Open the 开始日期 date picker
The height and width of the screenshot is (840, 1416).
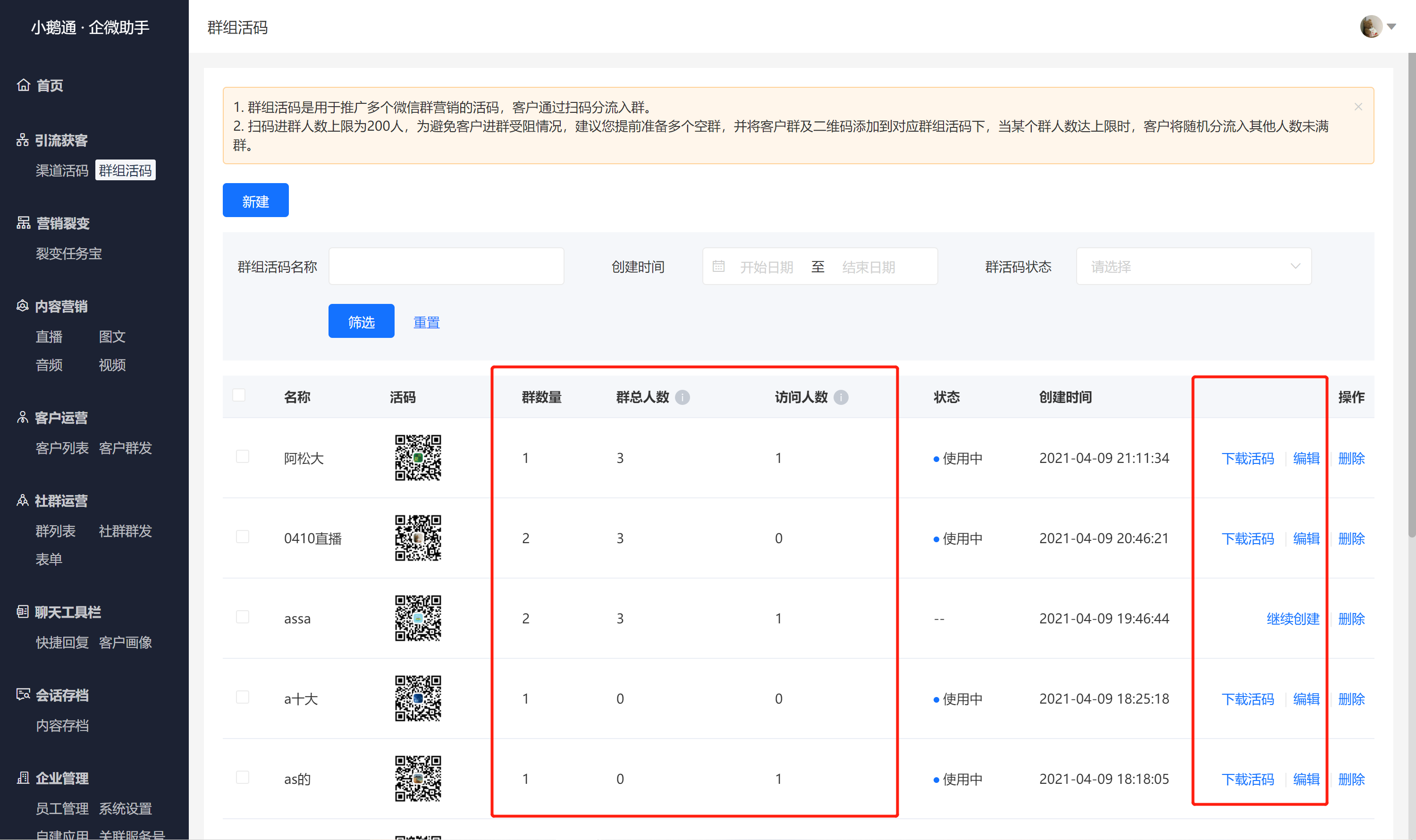click(x=767, y=267)
